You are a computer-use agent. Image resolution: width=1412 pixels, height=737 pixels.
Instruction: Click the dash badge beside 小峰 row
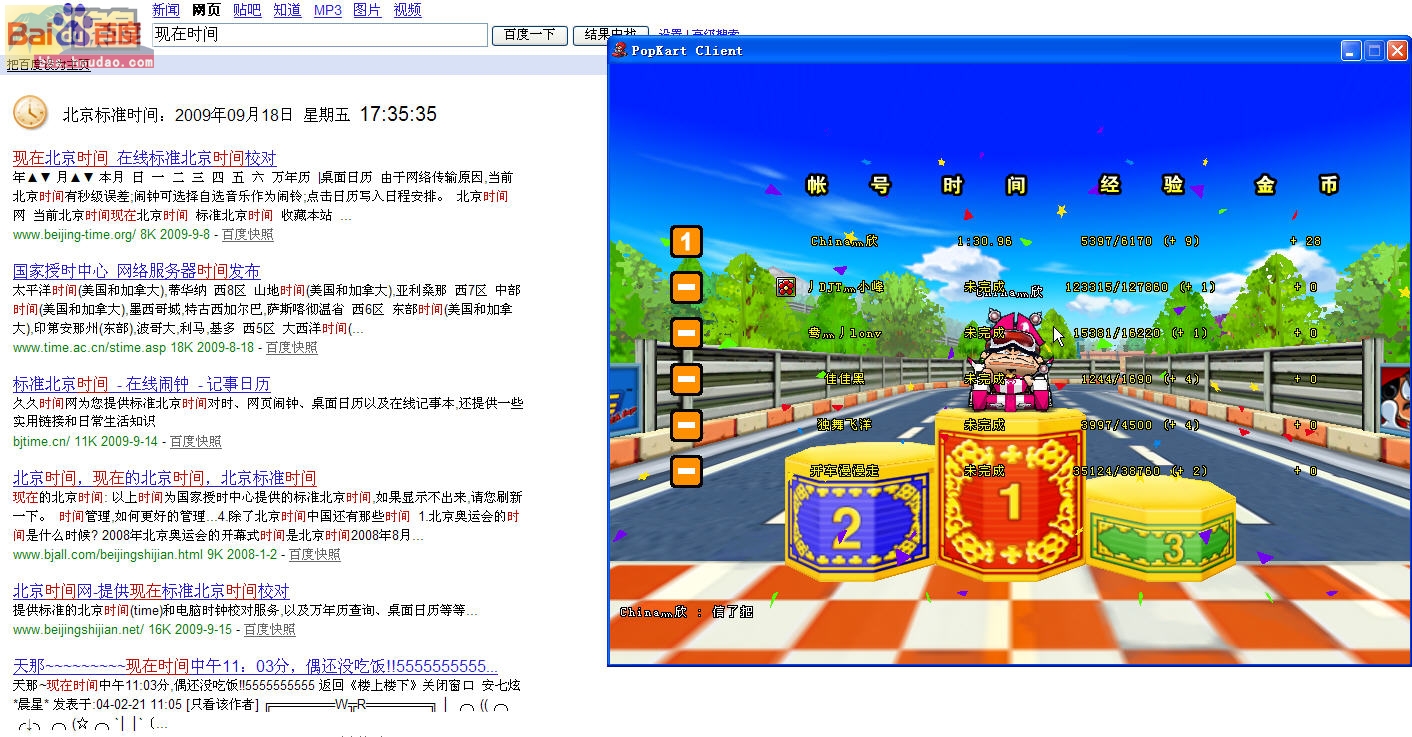[686, 288]
